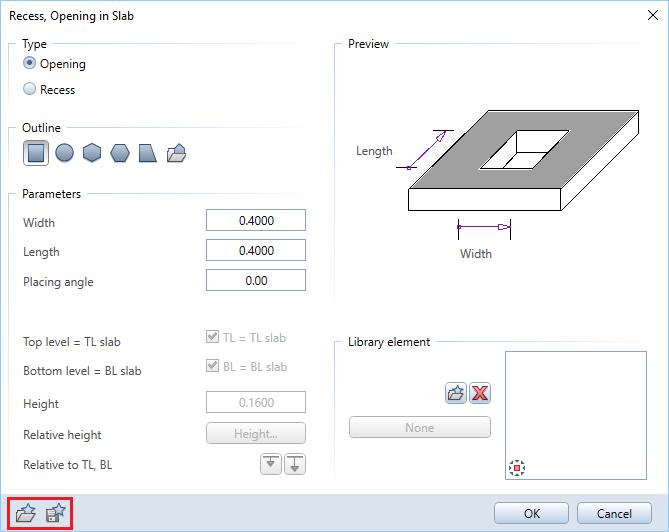Click the Height value field
The width and height of the screenshot is (669, 532).
tap(256, 402)
